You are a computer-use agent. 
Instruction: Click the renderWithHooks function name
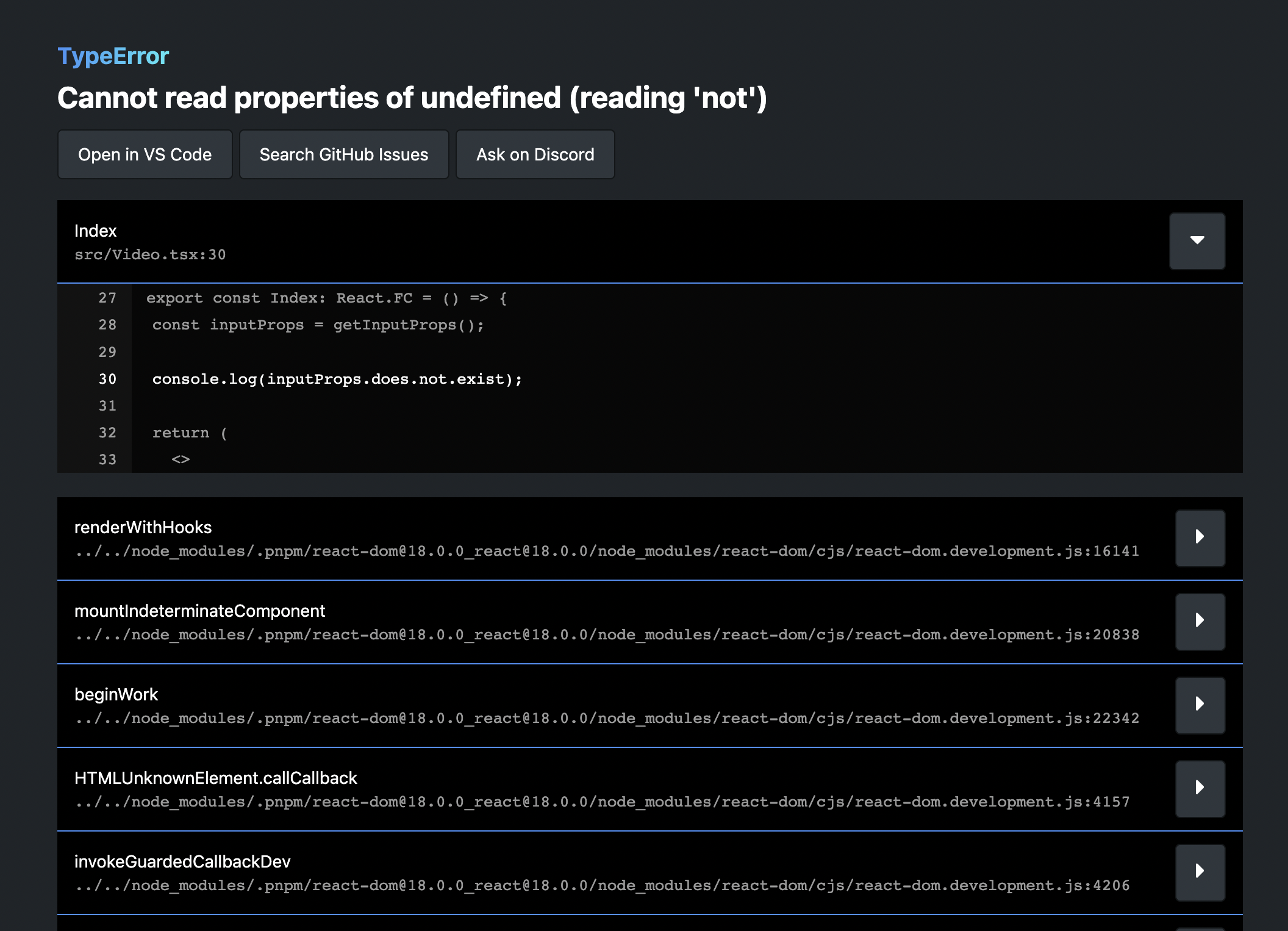(143, 528)
